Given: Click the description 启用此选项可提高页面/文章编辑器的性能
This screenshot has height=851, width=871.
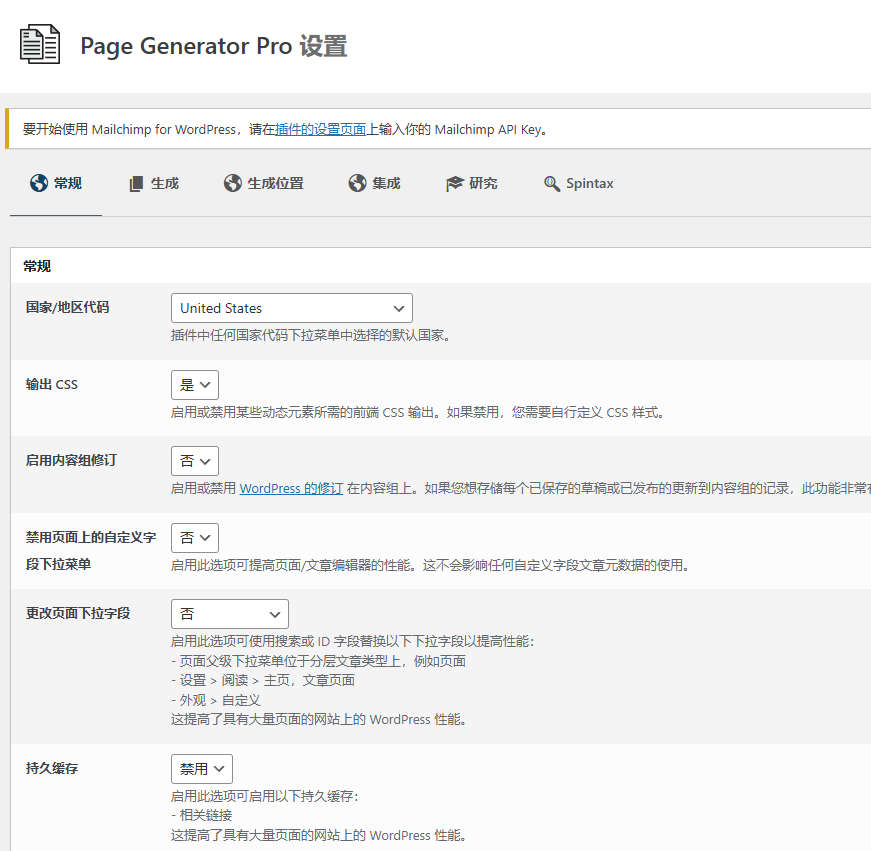Looking at the screenshot, I should pyautogui.click(x=431, y=565).
